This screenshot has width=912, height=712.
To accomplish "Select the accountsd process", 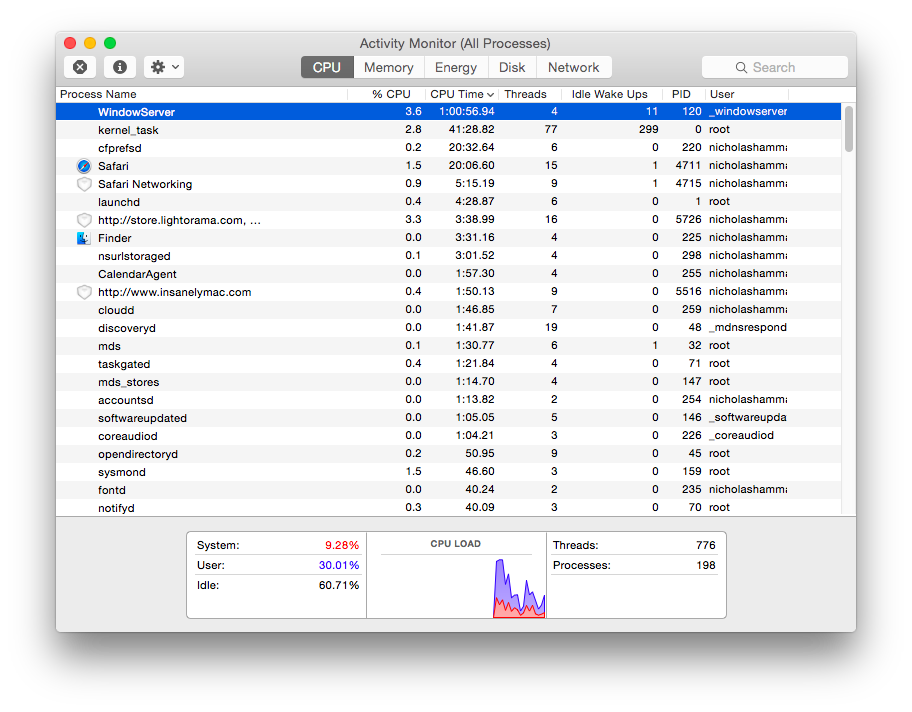I will pos(448,400).
